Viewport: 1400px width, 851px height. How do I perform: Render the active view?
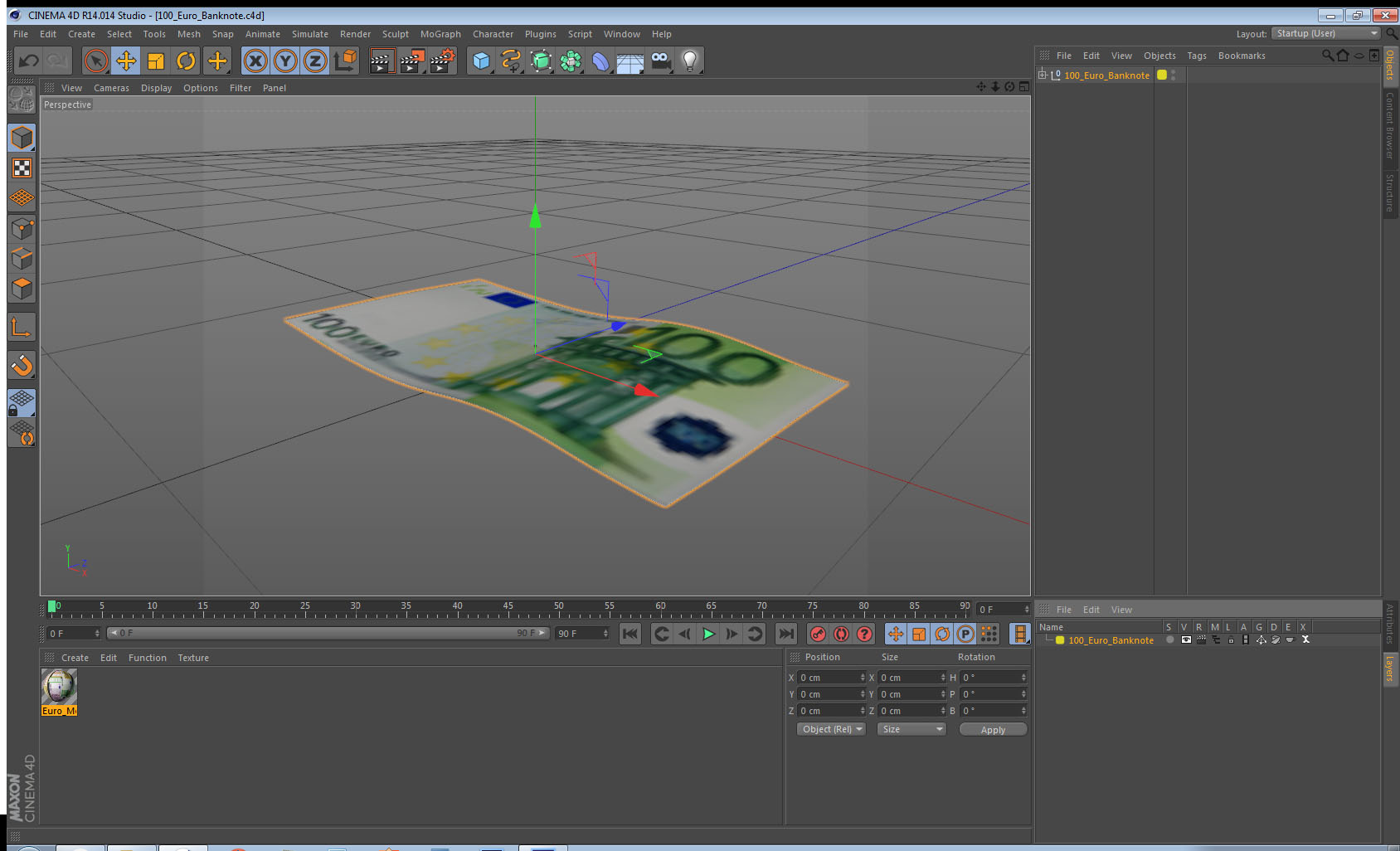382,61
